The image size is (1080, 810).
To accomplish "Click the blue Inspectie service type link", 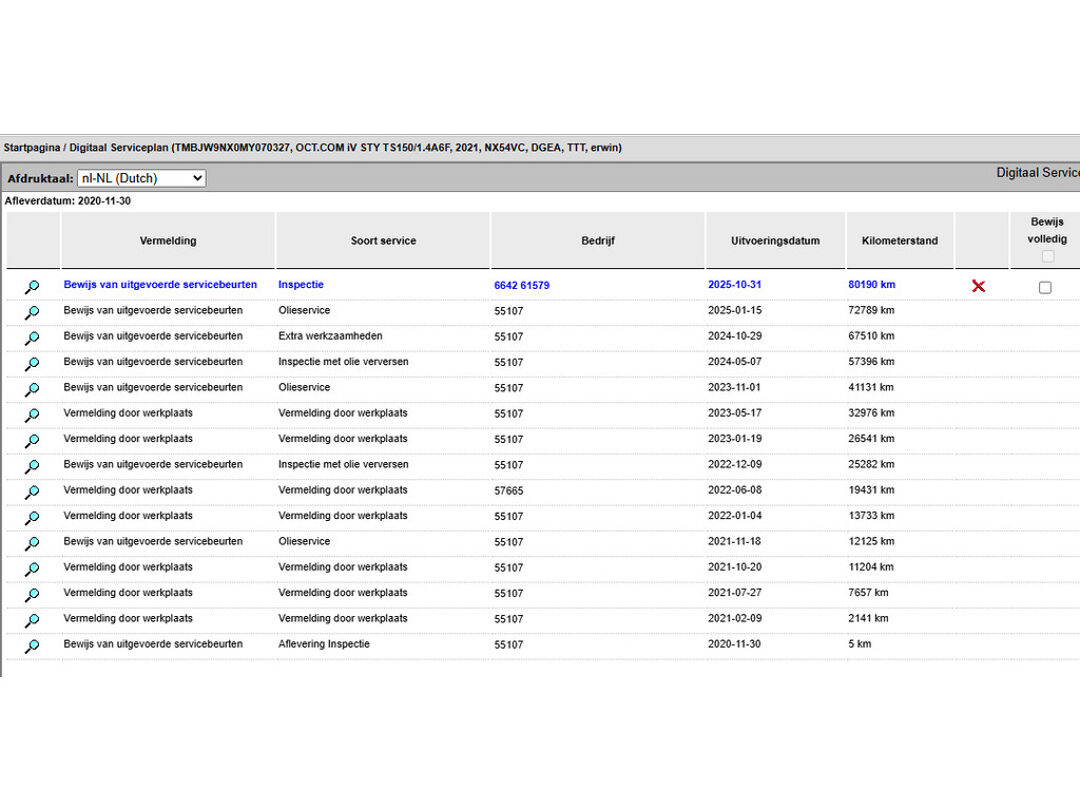I will 301,285.
